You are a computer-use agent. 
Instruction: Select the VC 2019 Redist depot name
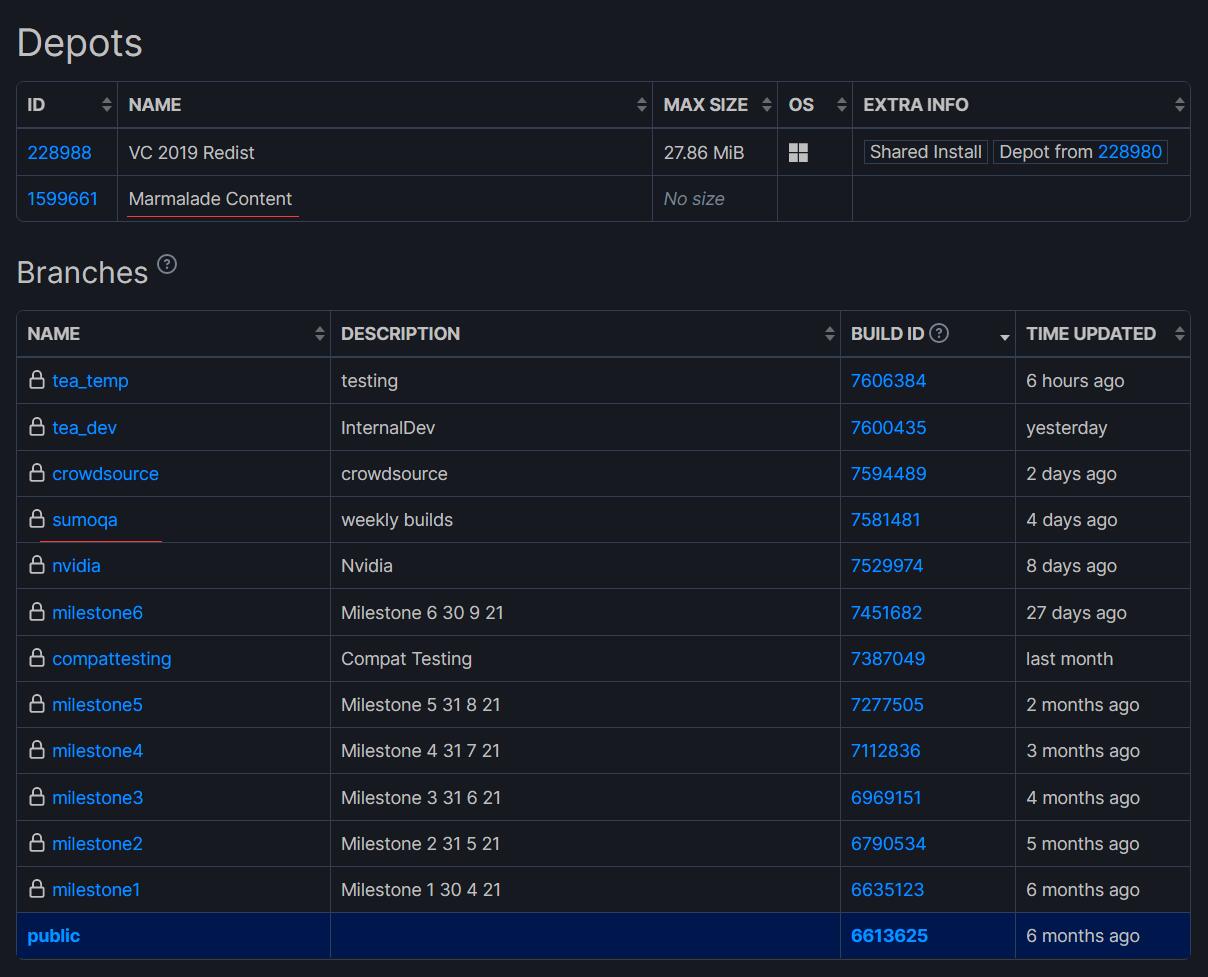191,152
